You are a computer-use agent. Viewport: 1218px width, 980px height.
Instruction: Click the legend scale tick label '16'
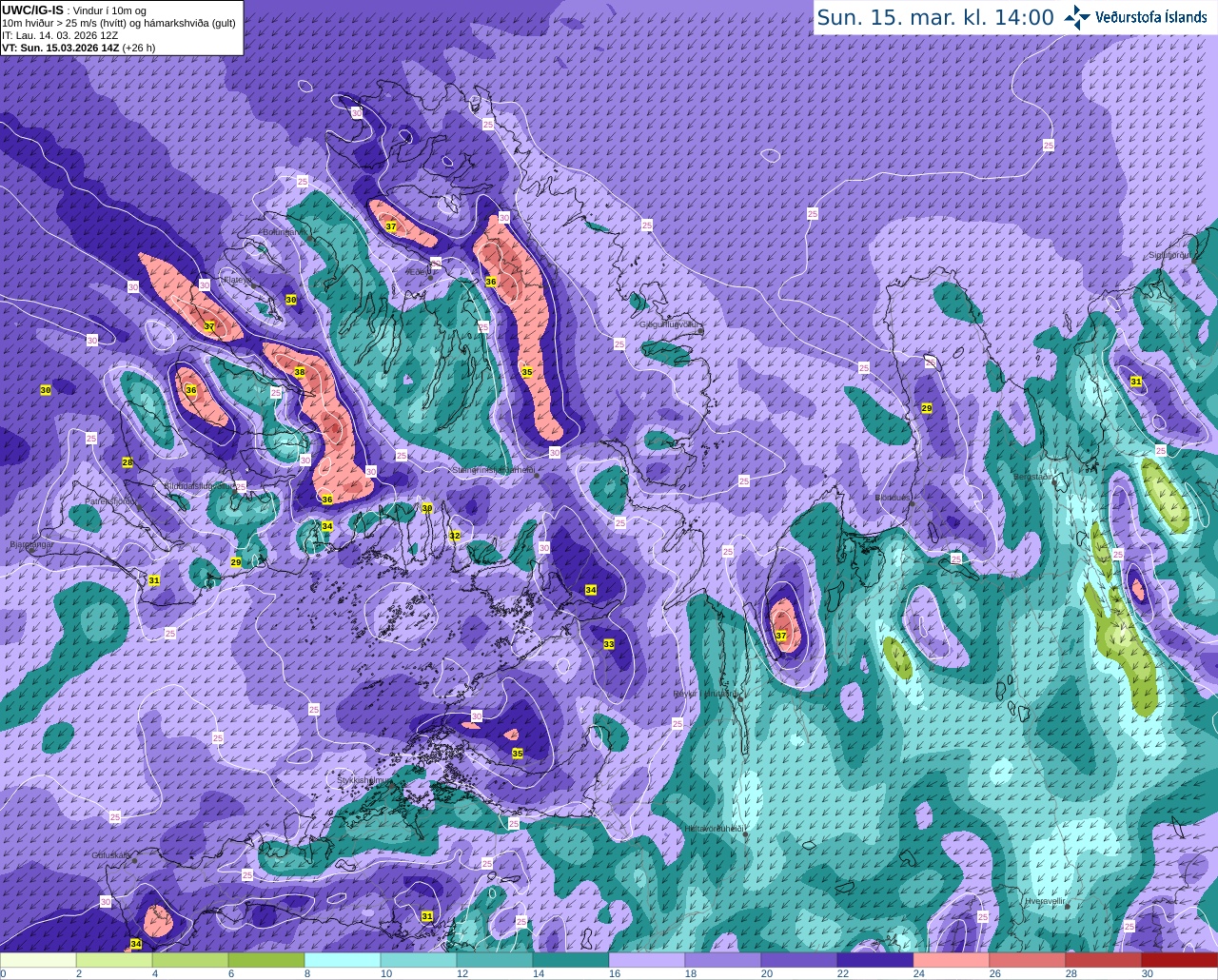point(615,973)
